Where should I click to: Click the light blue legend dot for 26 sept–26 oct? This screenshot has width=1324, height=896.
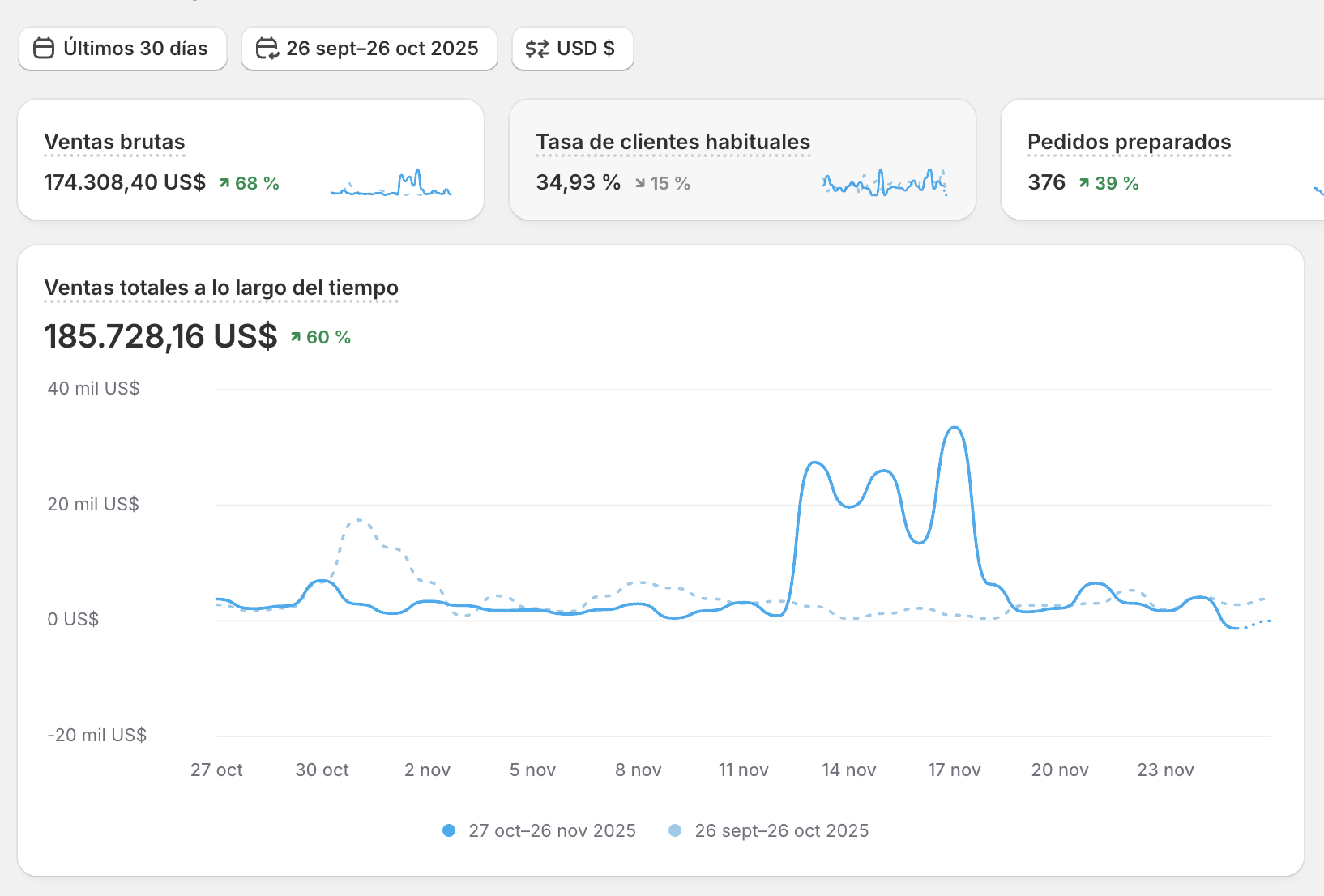click(x=675, y=830)
